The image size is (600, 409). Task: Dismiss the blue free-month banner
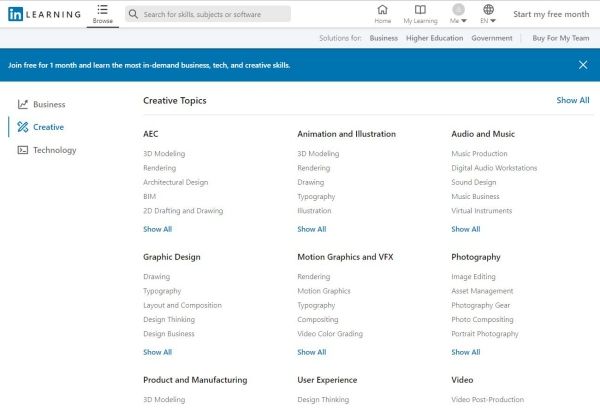[582, 64]
